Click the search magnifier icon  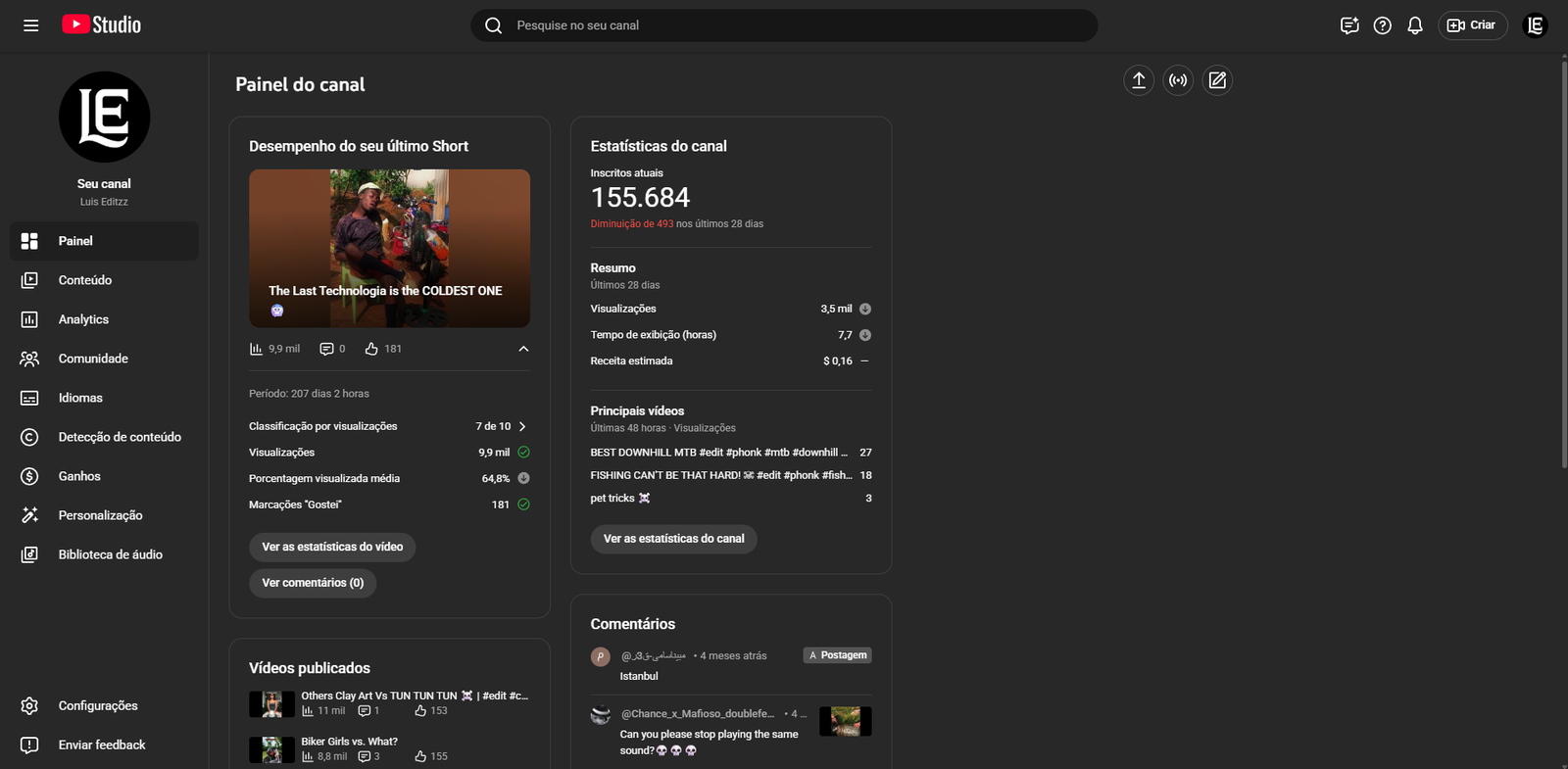494,25
